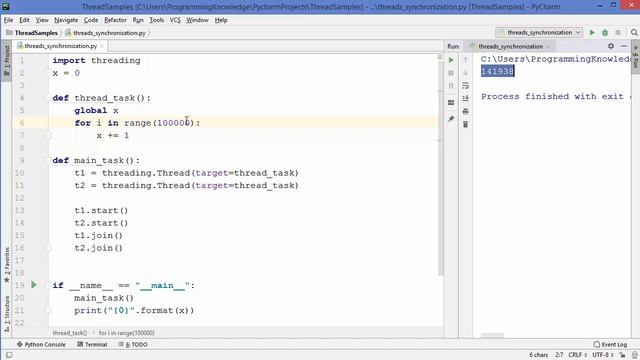Viewport: 640px width, 360px height.
Task: Open the Window menu
Action: pyautogui.click(x=197, y=20)
